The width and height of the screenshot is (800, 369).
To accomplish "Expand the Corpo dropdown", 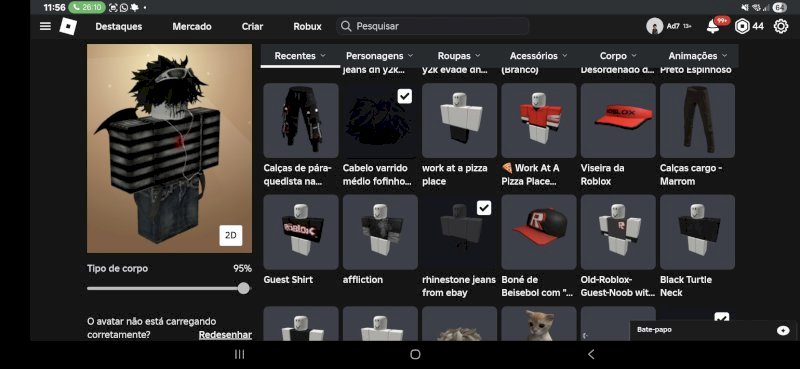I will [x=618, y=56].
